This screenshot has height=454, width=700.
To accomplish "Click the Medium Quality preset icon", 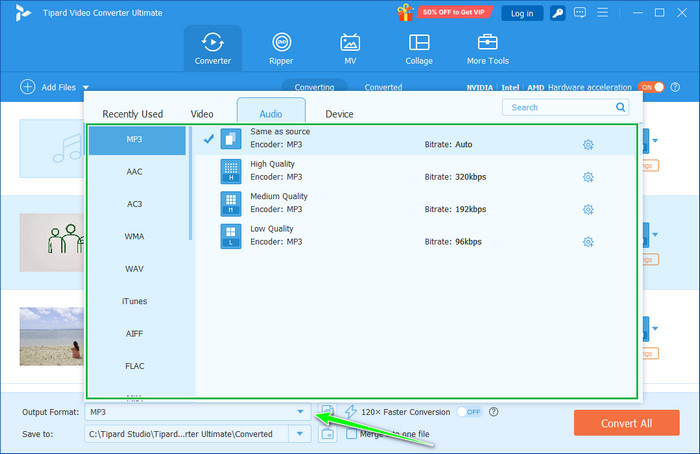I will click(x=231, y=204).
